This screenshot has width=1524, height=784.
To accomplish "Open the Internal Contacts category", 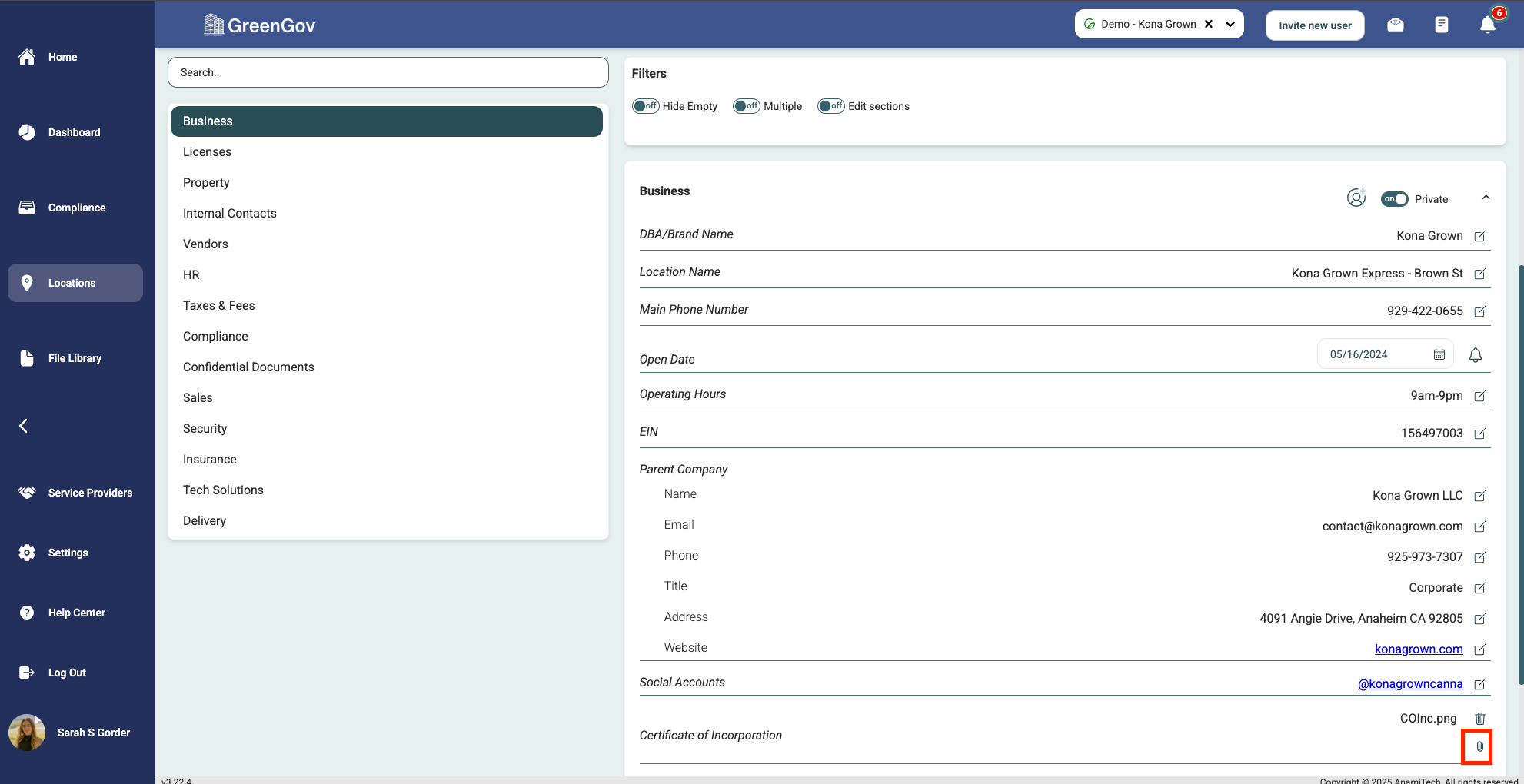I will [x=387, y=214].
